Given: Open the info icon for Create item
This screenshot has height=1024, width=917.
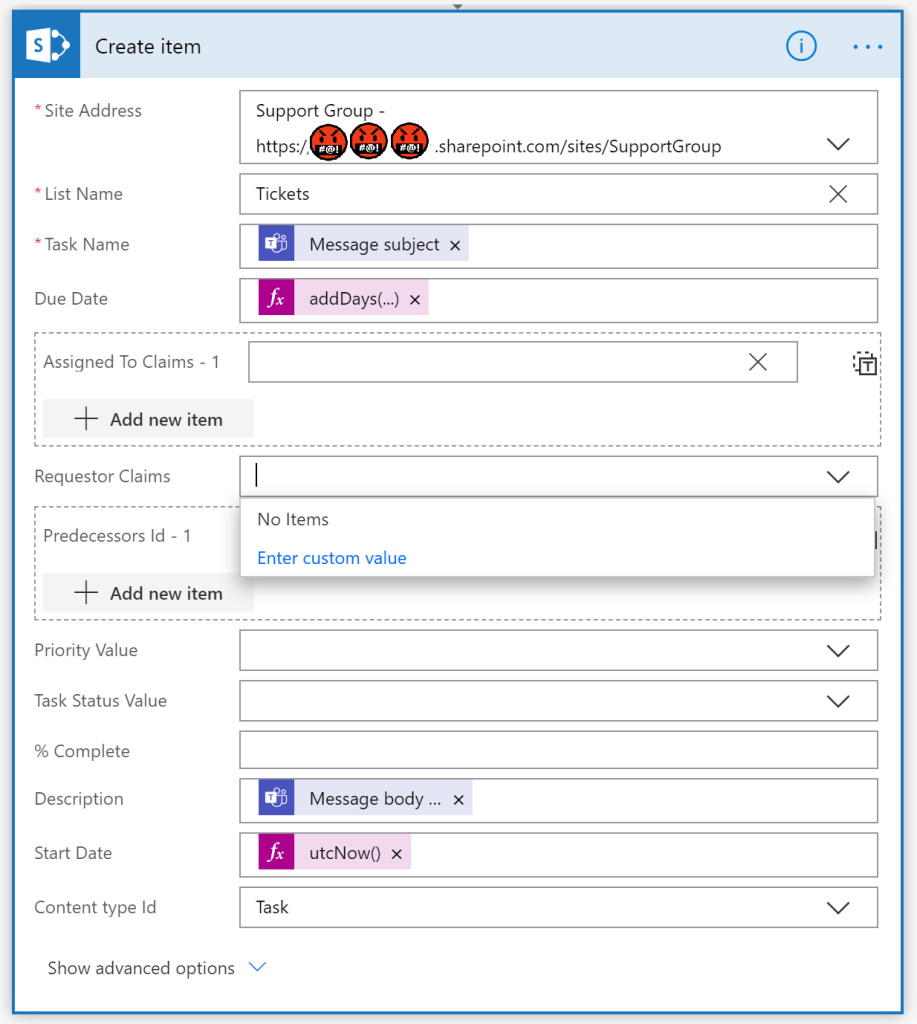Looking at the screenshot, I should (801, 46).
